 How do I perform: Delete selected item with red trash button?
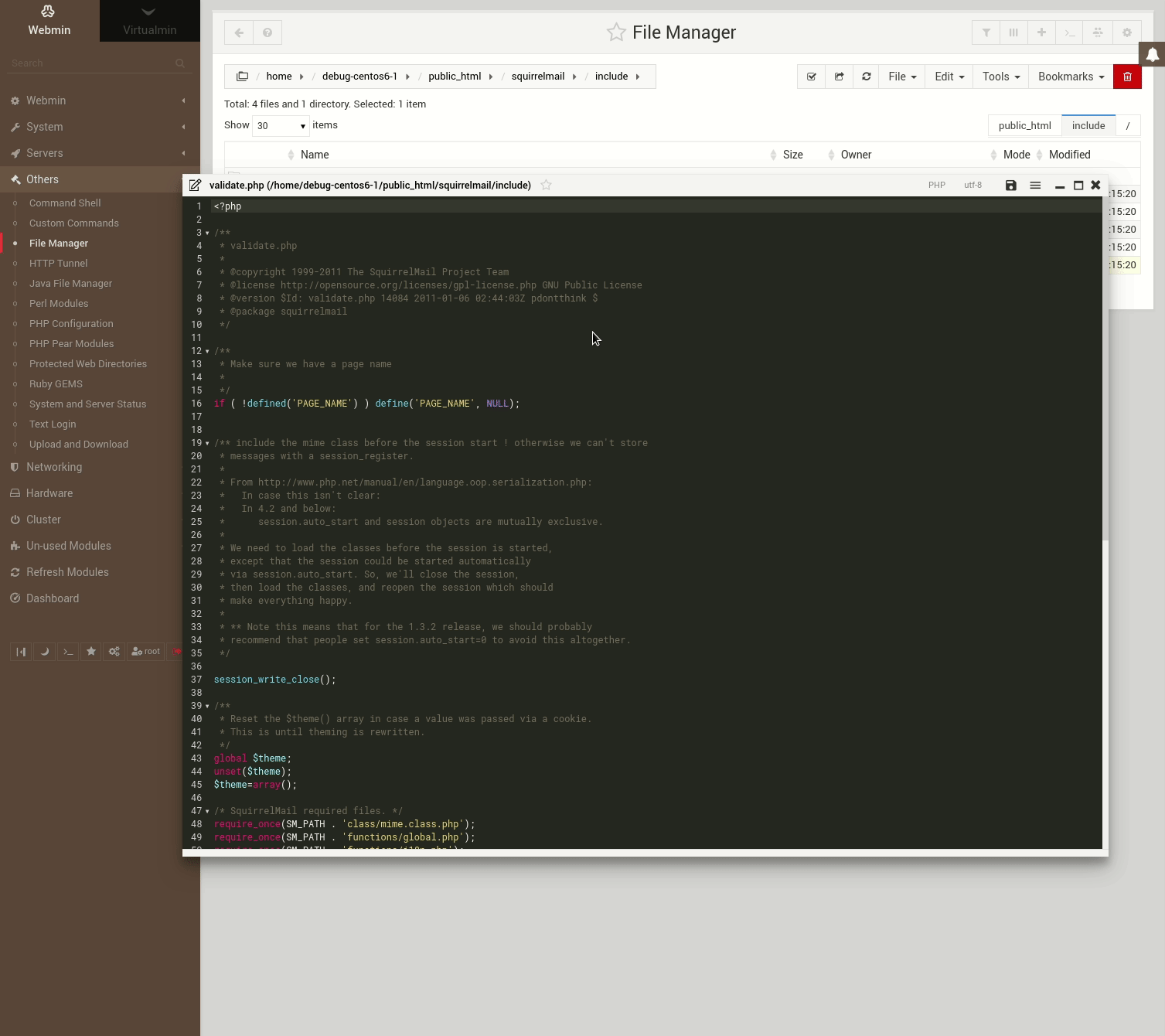[x=1127, y=77]
